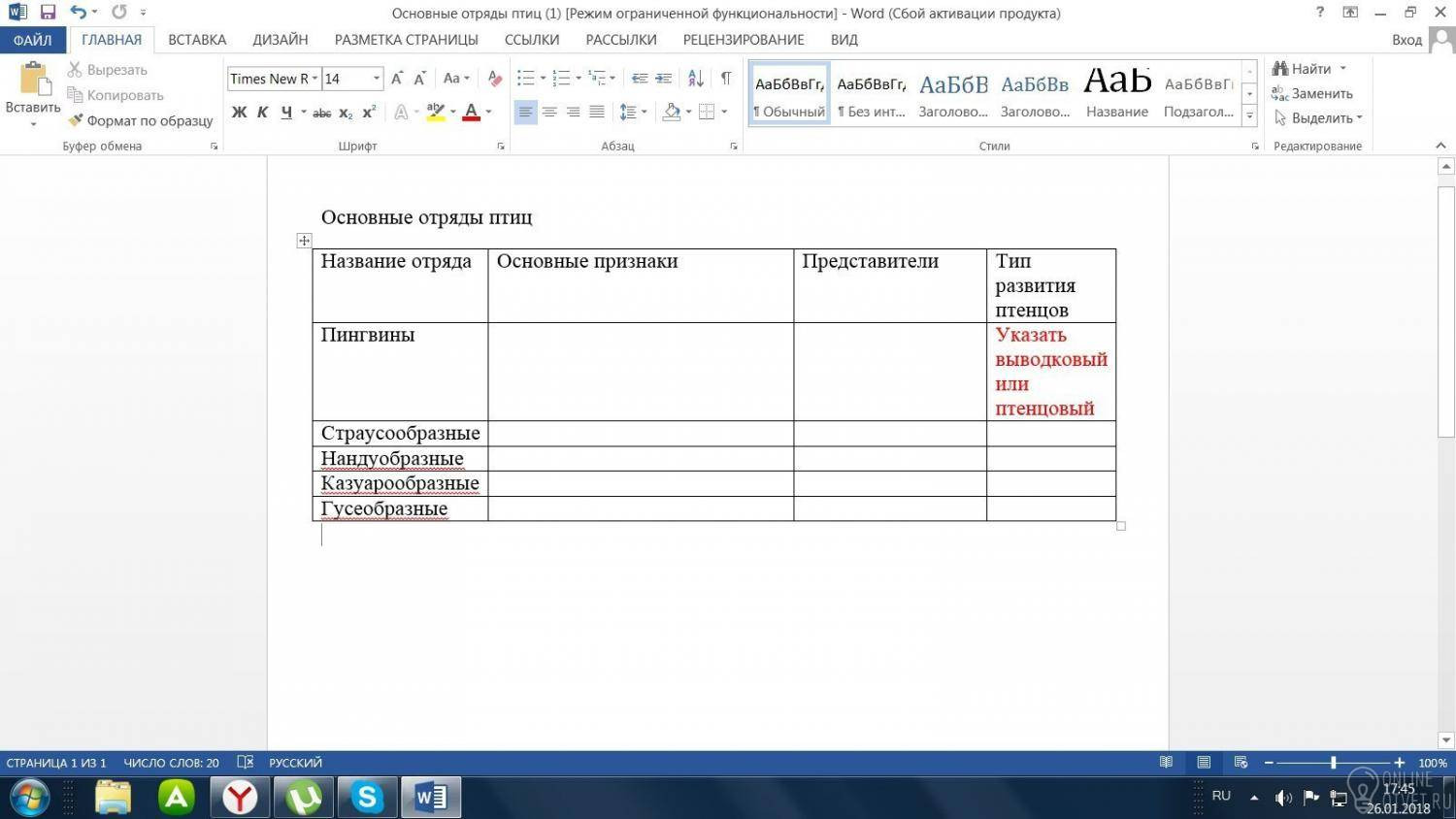Align text to the right
This screenshot has width=1456, height=819.
(573, 113)
